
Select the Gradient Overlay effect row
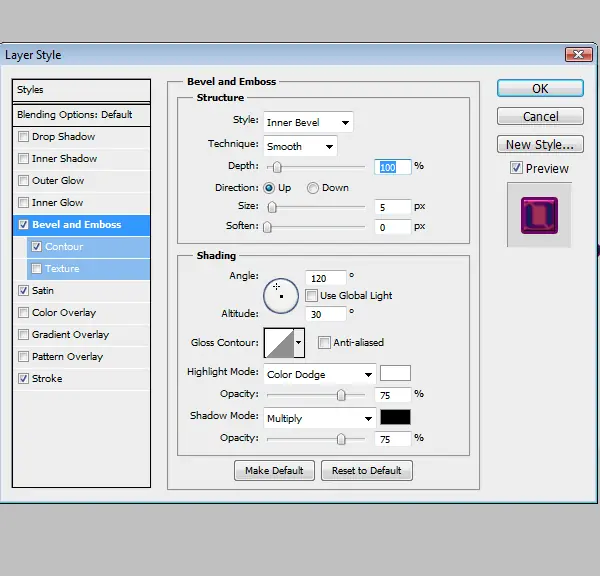tap(81, 335)
